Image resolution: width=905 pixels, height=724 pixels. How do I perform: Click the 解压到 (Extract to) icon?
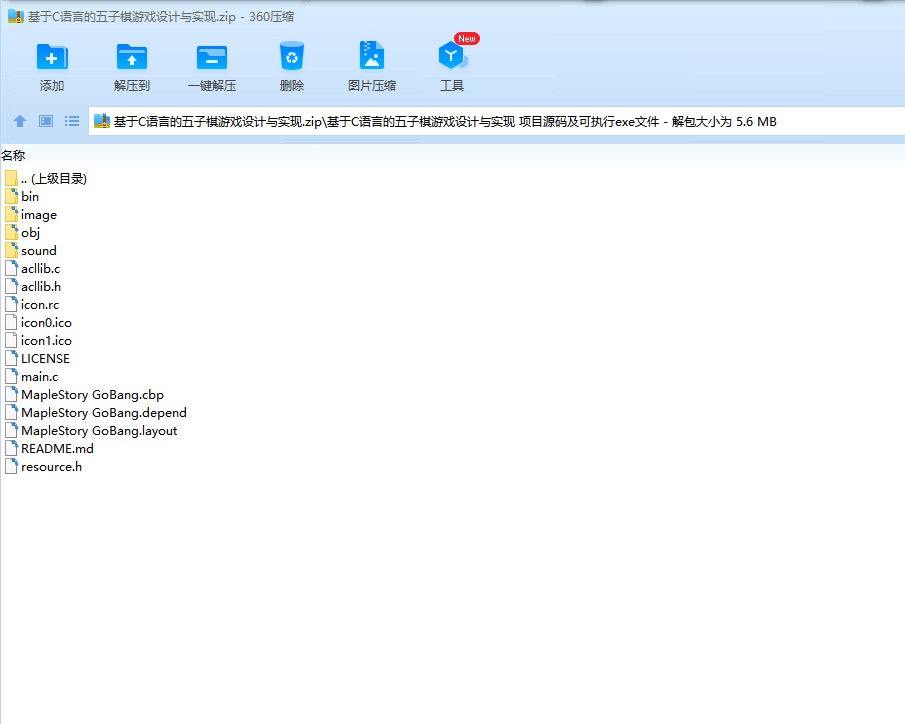click(x=132, y=57)
